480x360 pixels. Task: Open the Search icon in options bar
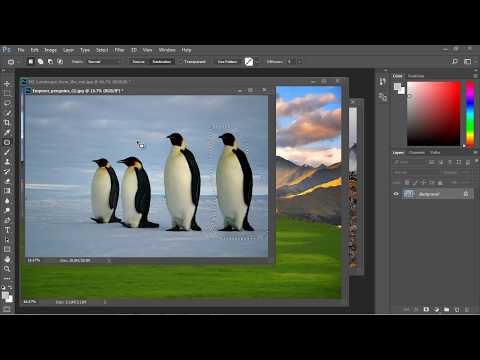455,61
